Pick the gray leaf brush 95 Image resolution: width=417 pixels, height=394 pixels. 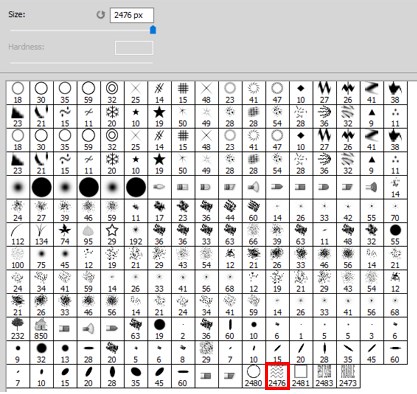coord(88,234)
